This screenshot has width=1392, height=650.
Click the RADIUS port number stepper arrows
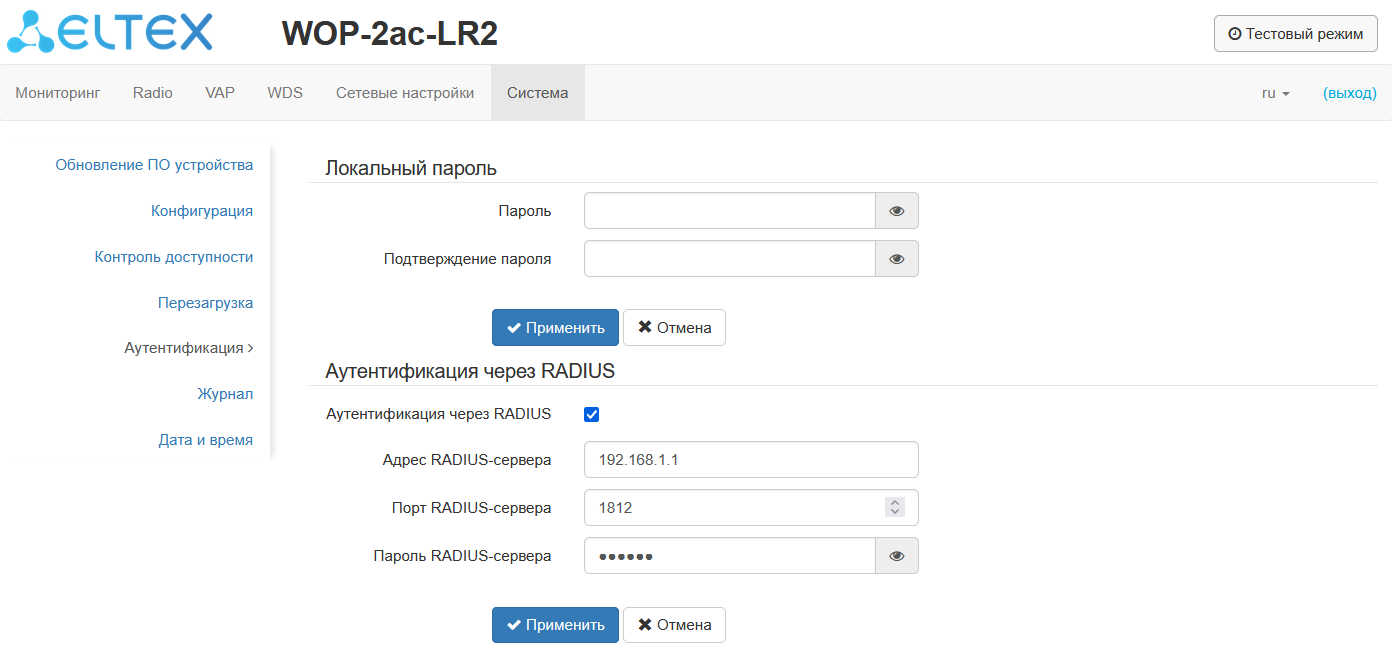click(x=895, y=508)
